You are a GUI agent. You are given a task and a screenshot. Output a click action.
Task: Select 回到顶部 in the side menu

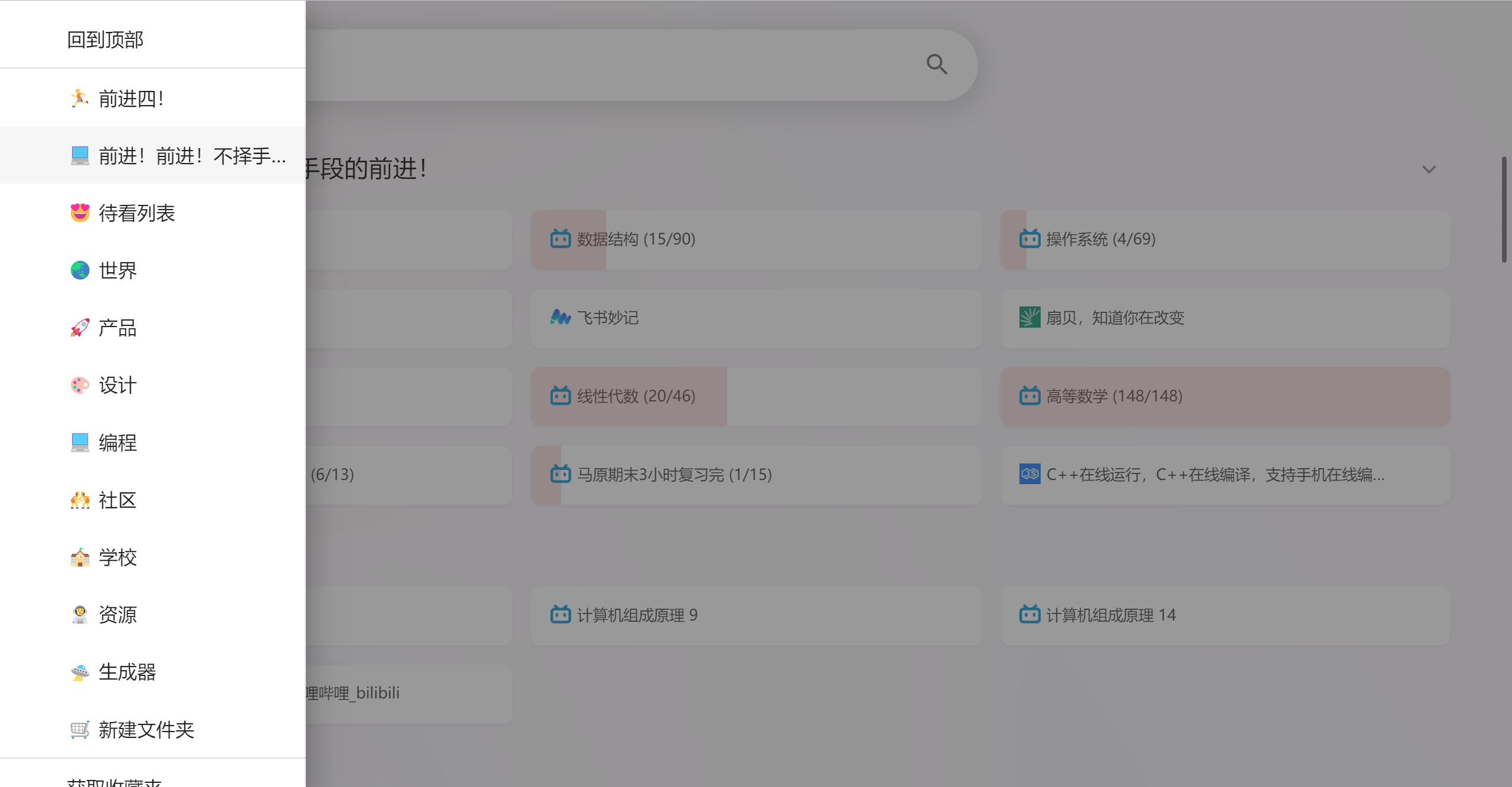tap(105, 40)
